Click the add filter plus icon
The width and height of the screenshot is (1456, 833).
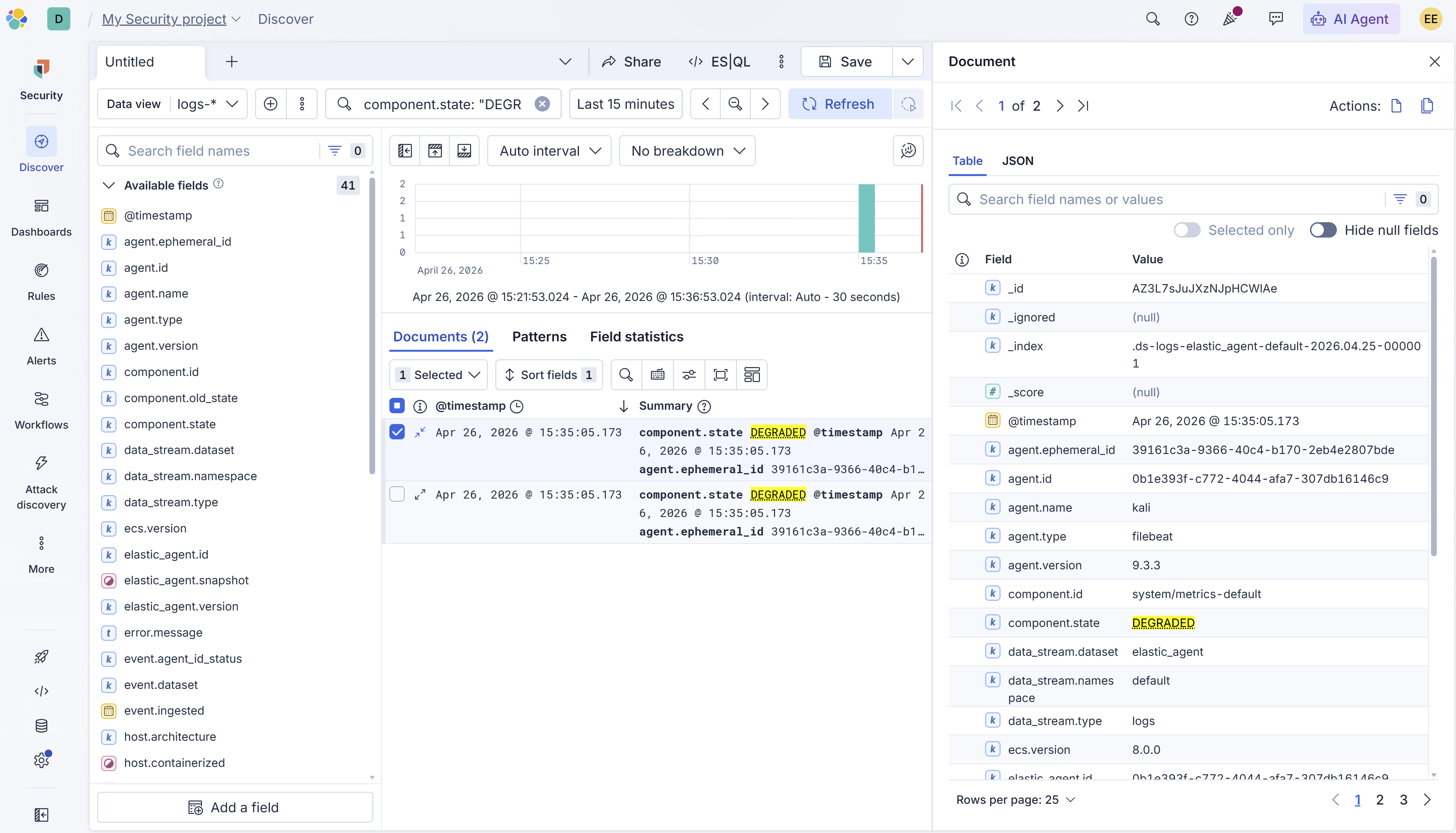coord(271,104)
